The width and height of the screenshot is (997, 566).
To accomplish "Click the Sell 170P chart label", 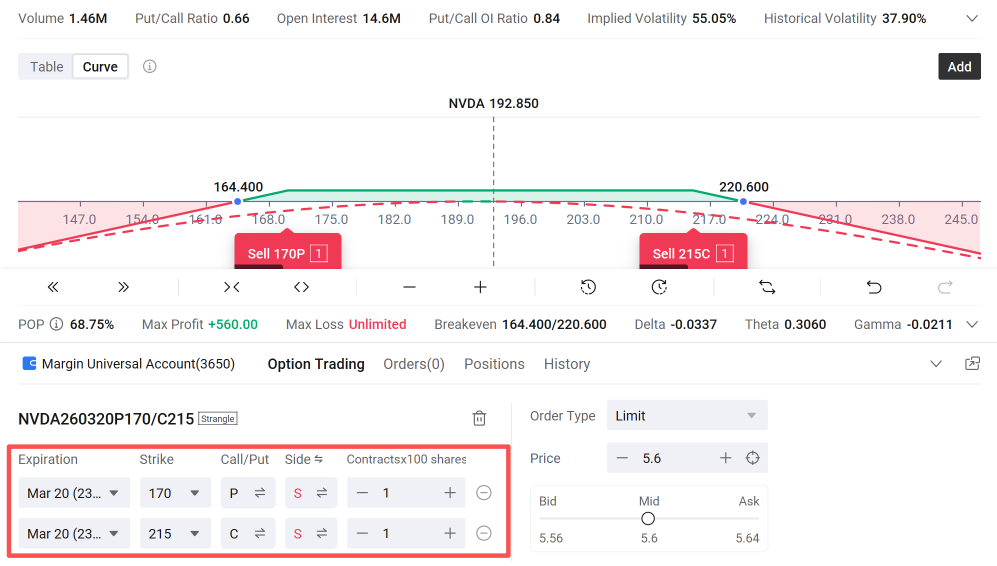I will click(288, 252).
